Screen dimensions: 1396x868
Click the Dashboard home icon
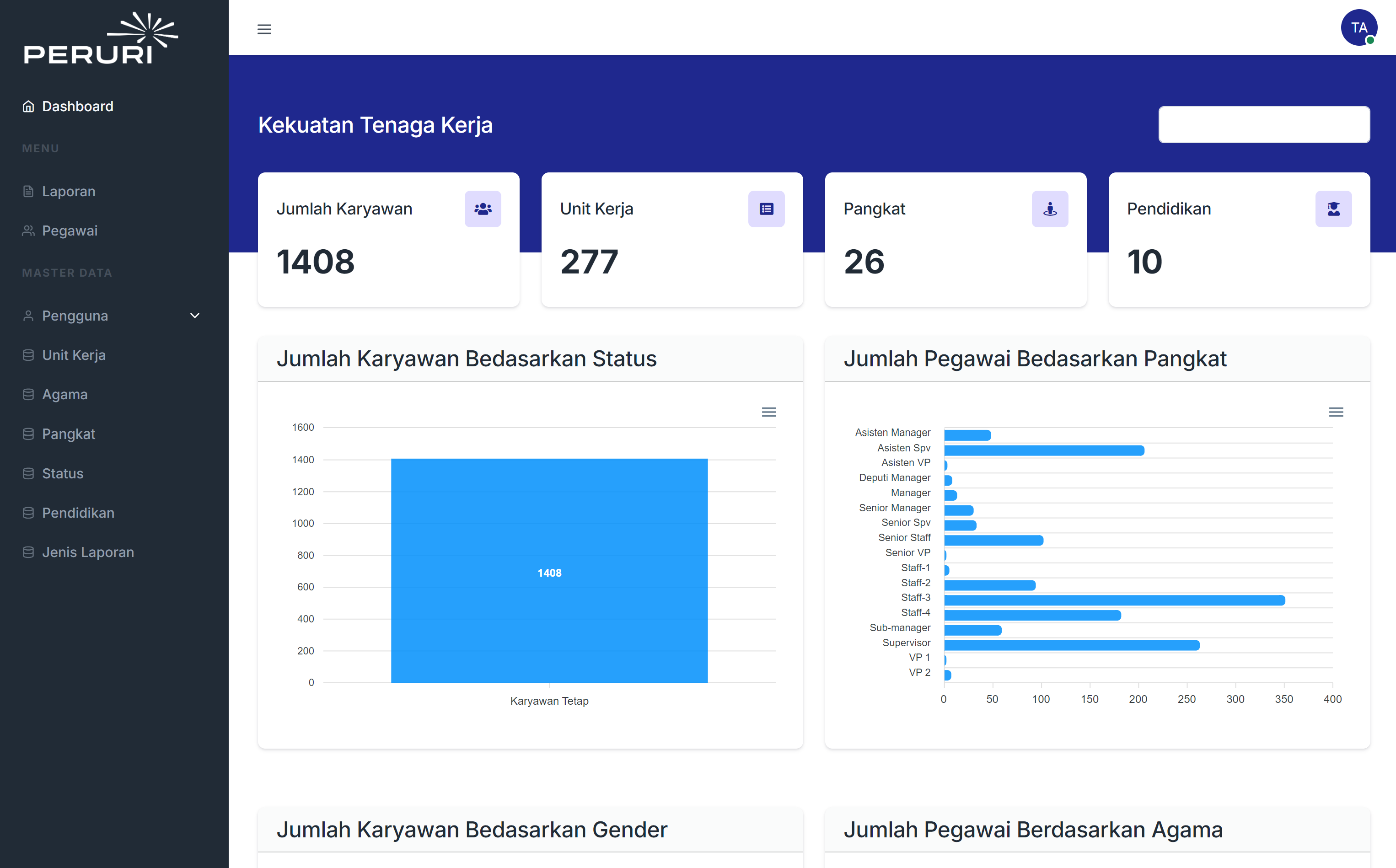coord(28,106)
